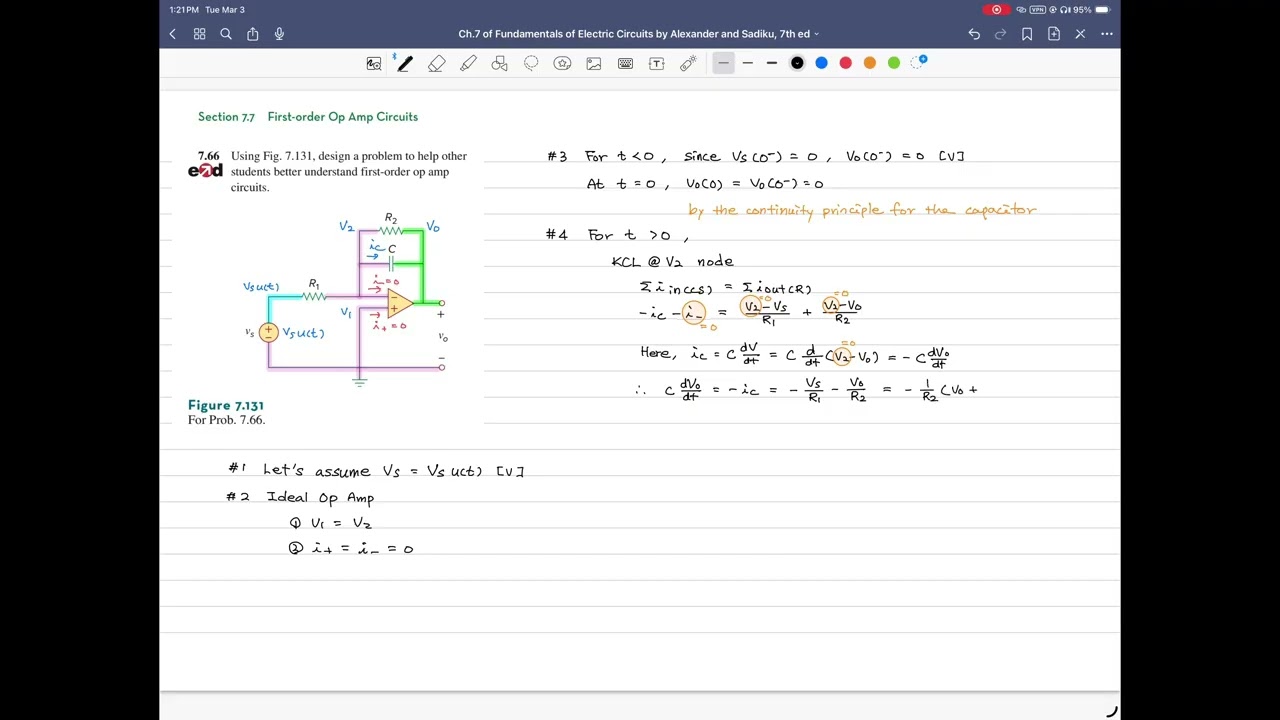
Task: Select the green pen color
Action: click(x=894, y=63)
